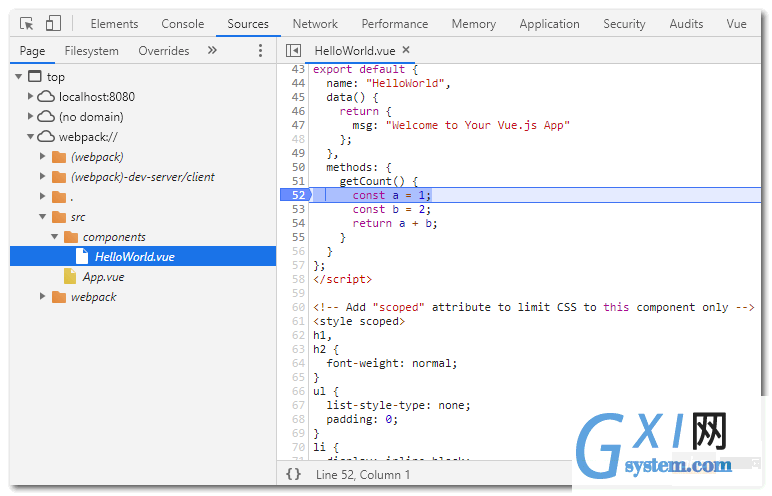Expand the localhost:8080 node
The image size is (772, 496).
click(31, 96)
